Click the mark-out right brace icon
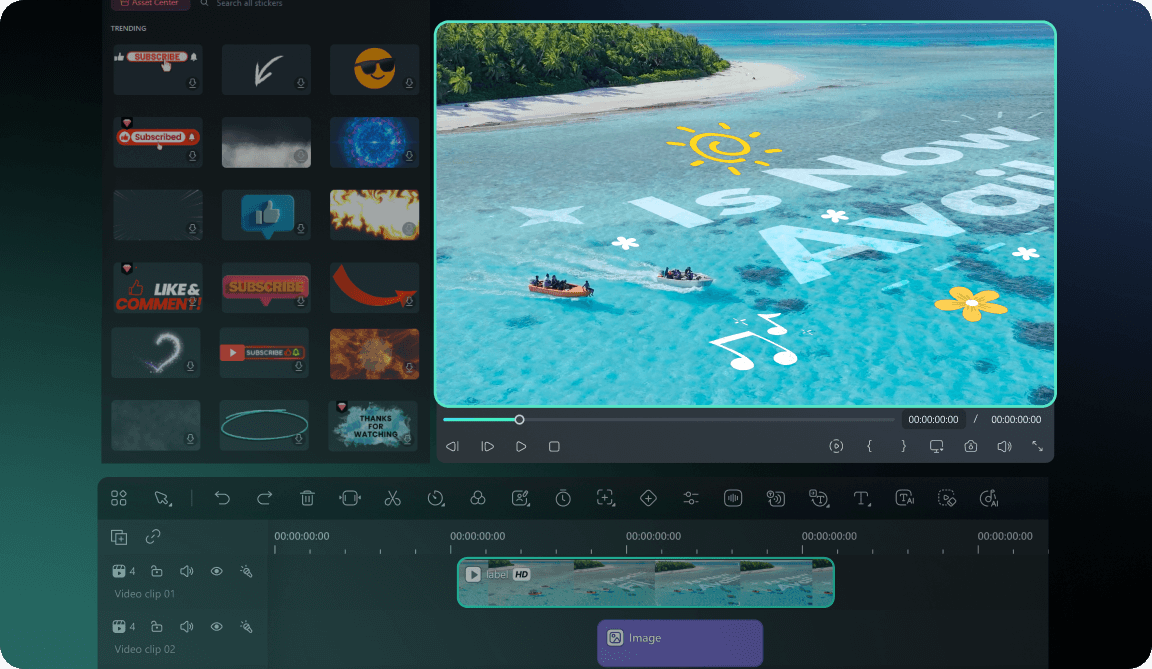This screenshot has width=1152, height=669. tap(903, 446)
